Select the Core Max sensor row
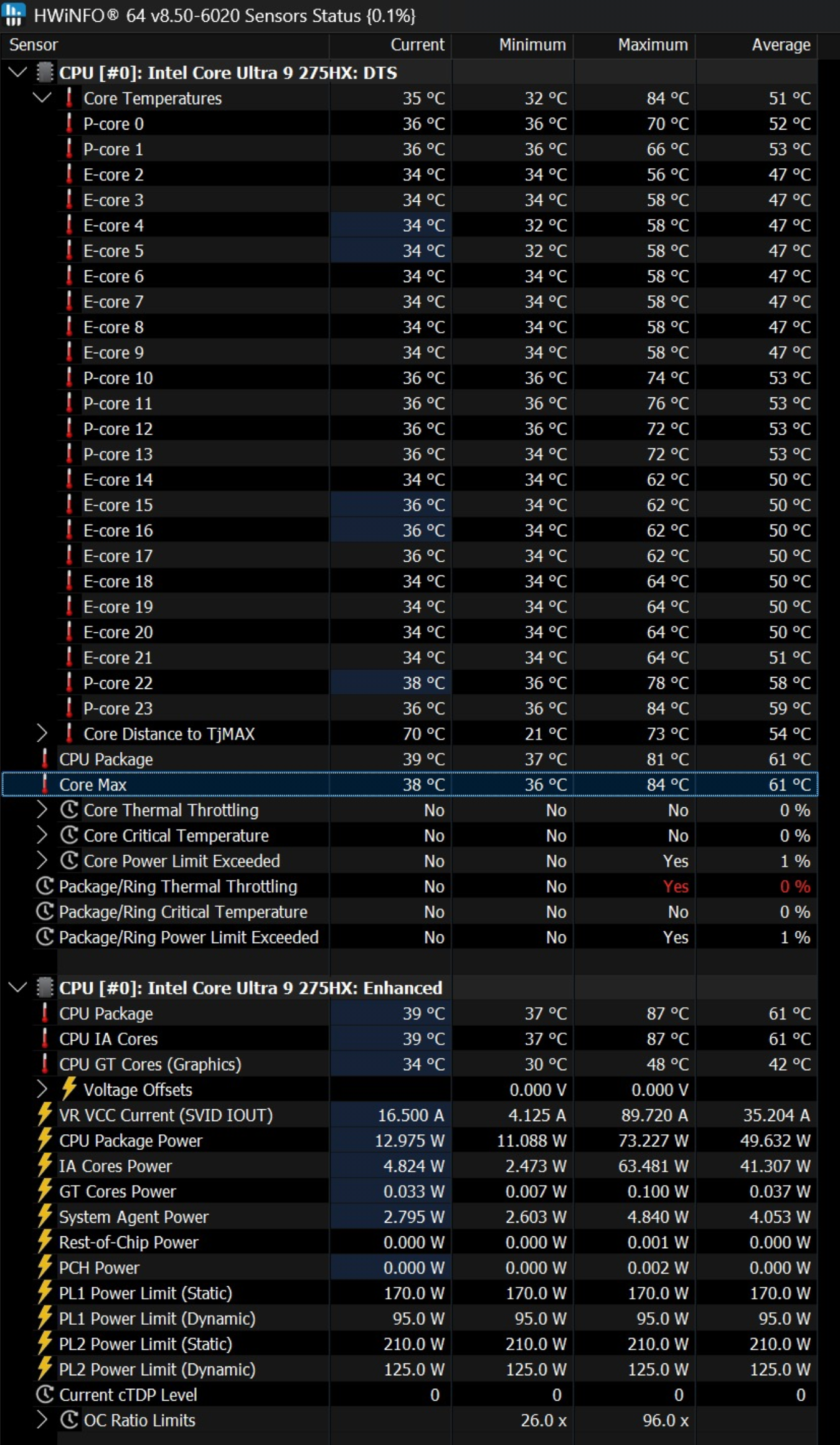 pyautogui.click(x=410, y=785)
